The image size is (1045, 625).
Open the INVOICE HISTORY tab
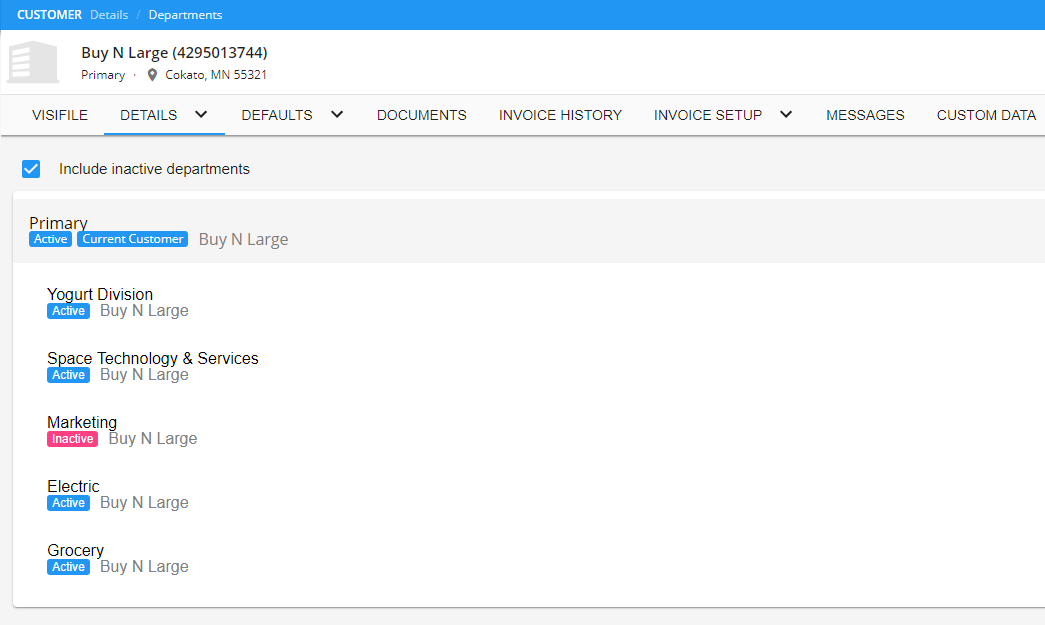click(560, 115)
